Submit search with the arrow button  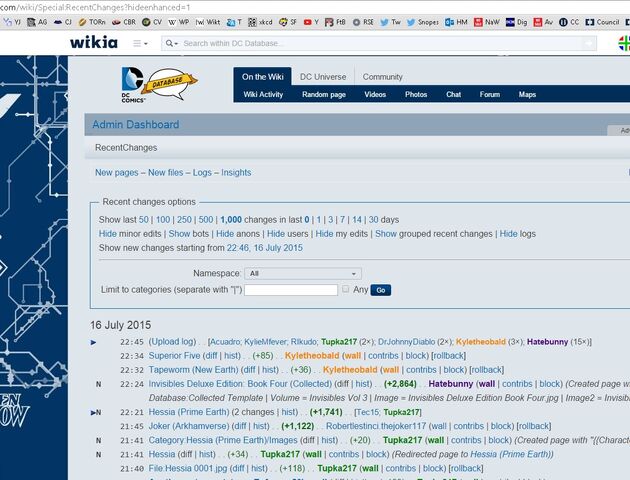click(589, 43)
